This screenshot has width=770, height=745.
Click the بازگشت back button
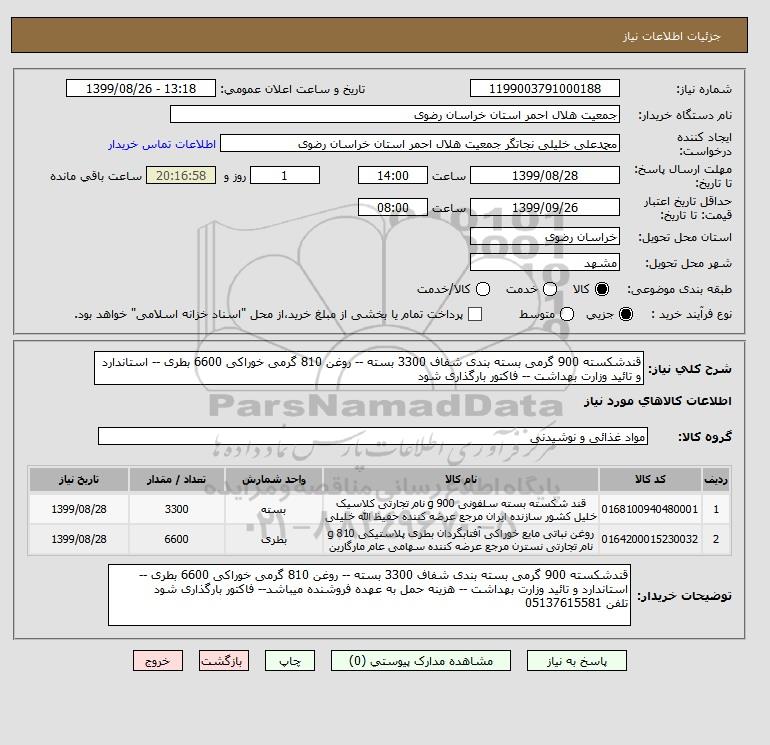224,661
